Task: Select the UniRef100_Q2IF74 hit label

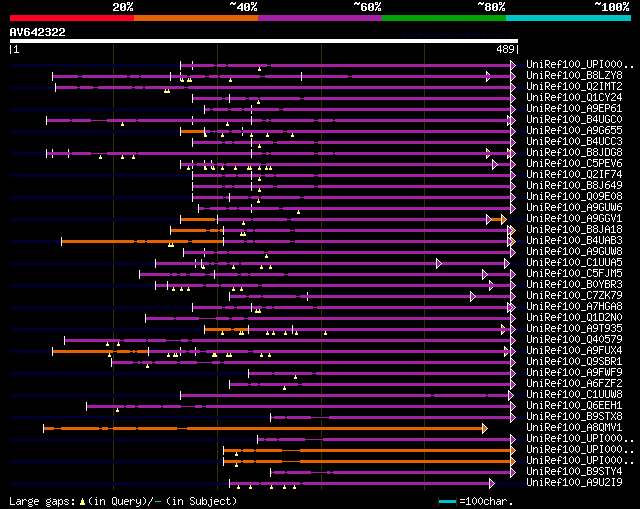Action: pyautogui.click(x=574, y=175)
